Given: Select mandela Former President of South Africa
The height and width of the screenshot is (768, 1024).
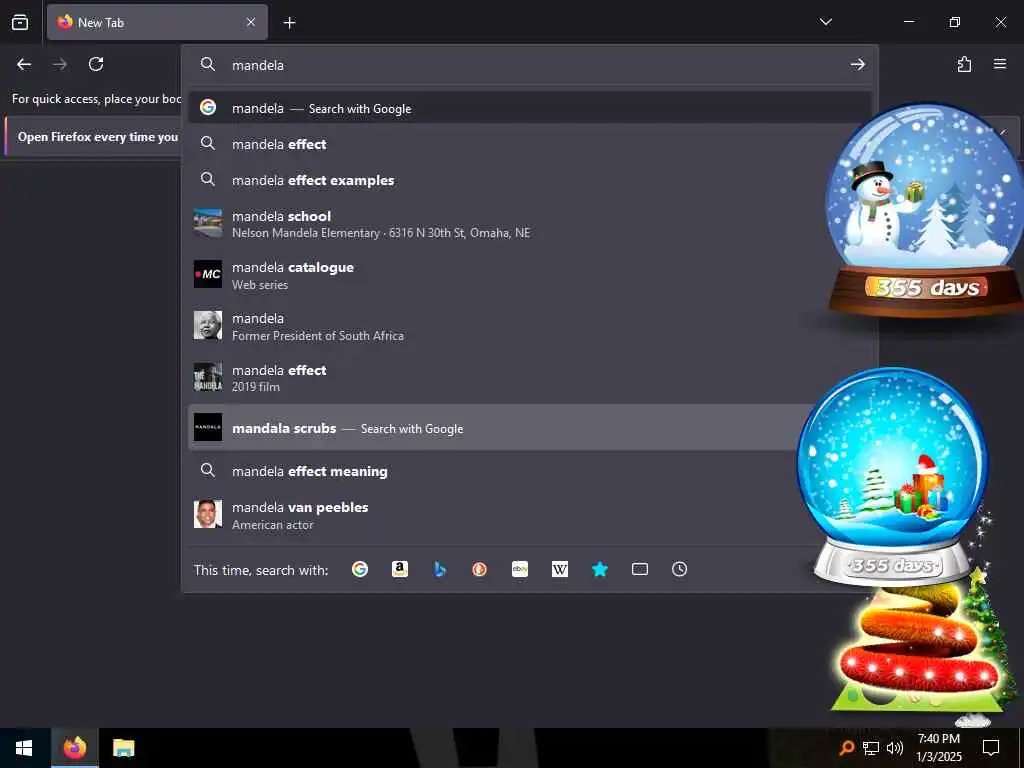Looking at the screenshot, I should (529, 326).
